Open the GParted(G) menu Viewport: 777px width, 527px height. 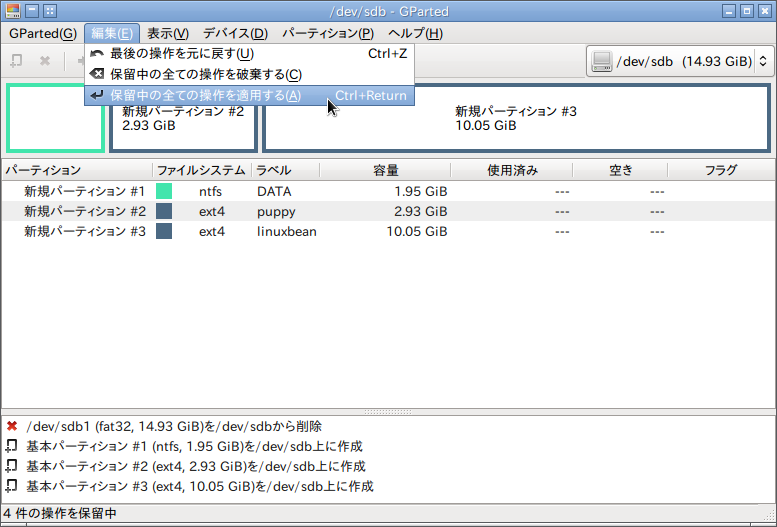click(43, 33)
